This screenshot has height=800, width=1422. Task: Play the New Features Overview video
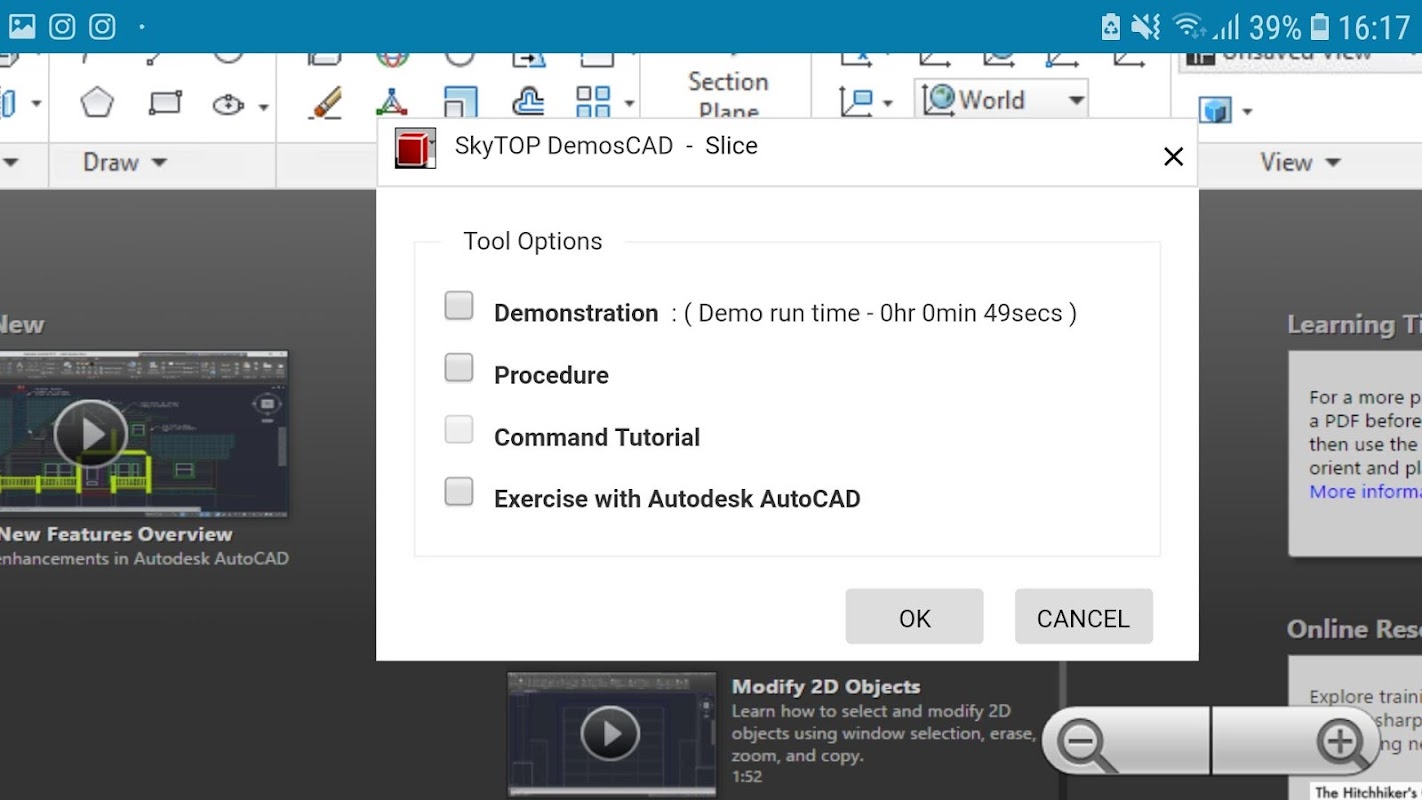click(x=91, y=434)
